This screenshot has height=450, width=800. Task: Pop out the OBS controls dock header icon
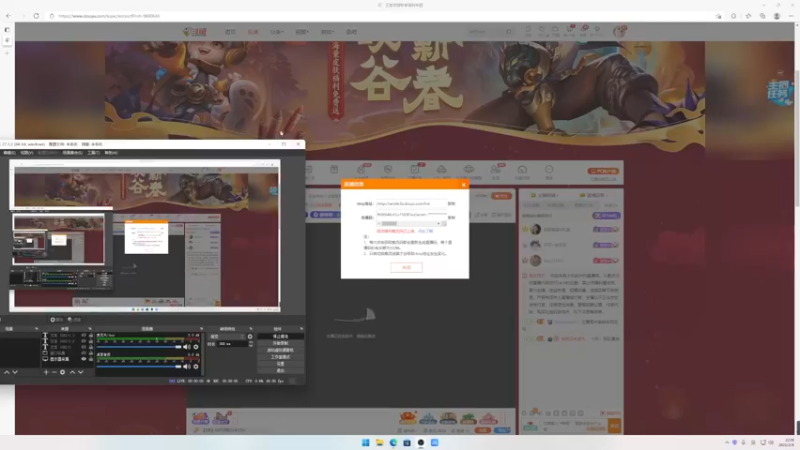click(302, 329)
